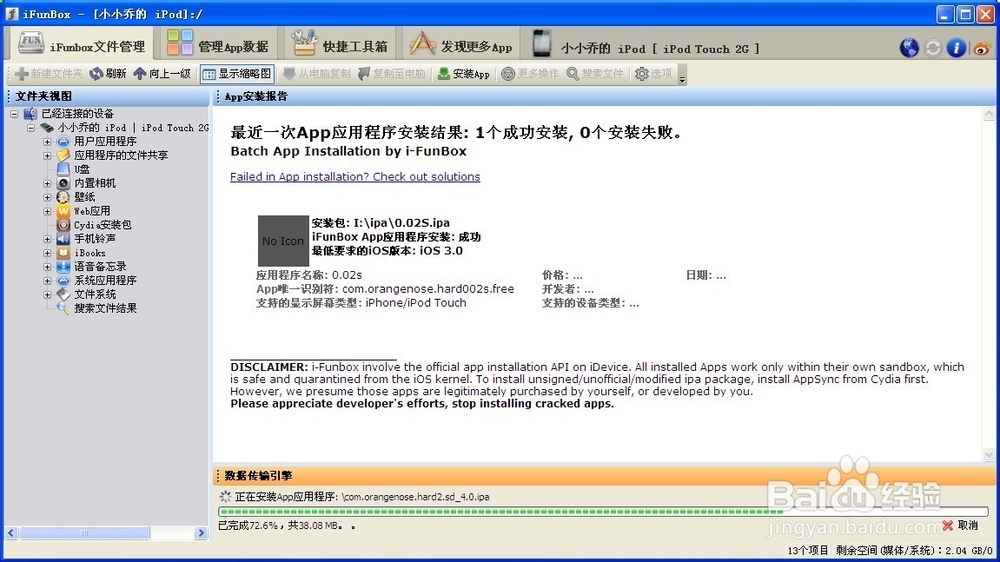The height and width of the screenshot is (562, 1000).
Task: Click the 文件夹视图 panel header
Action: tap(106, 96)
